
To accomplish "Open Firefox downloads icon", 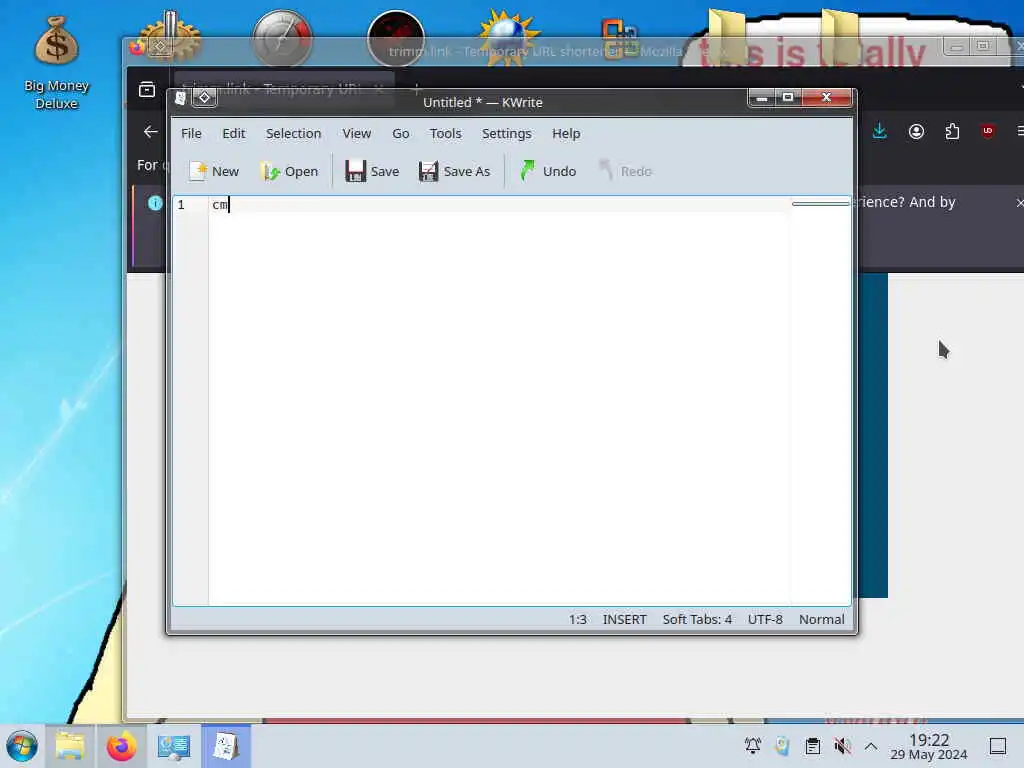I will pos(880,131).
